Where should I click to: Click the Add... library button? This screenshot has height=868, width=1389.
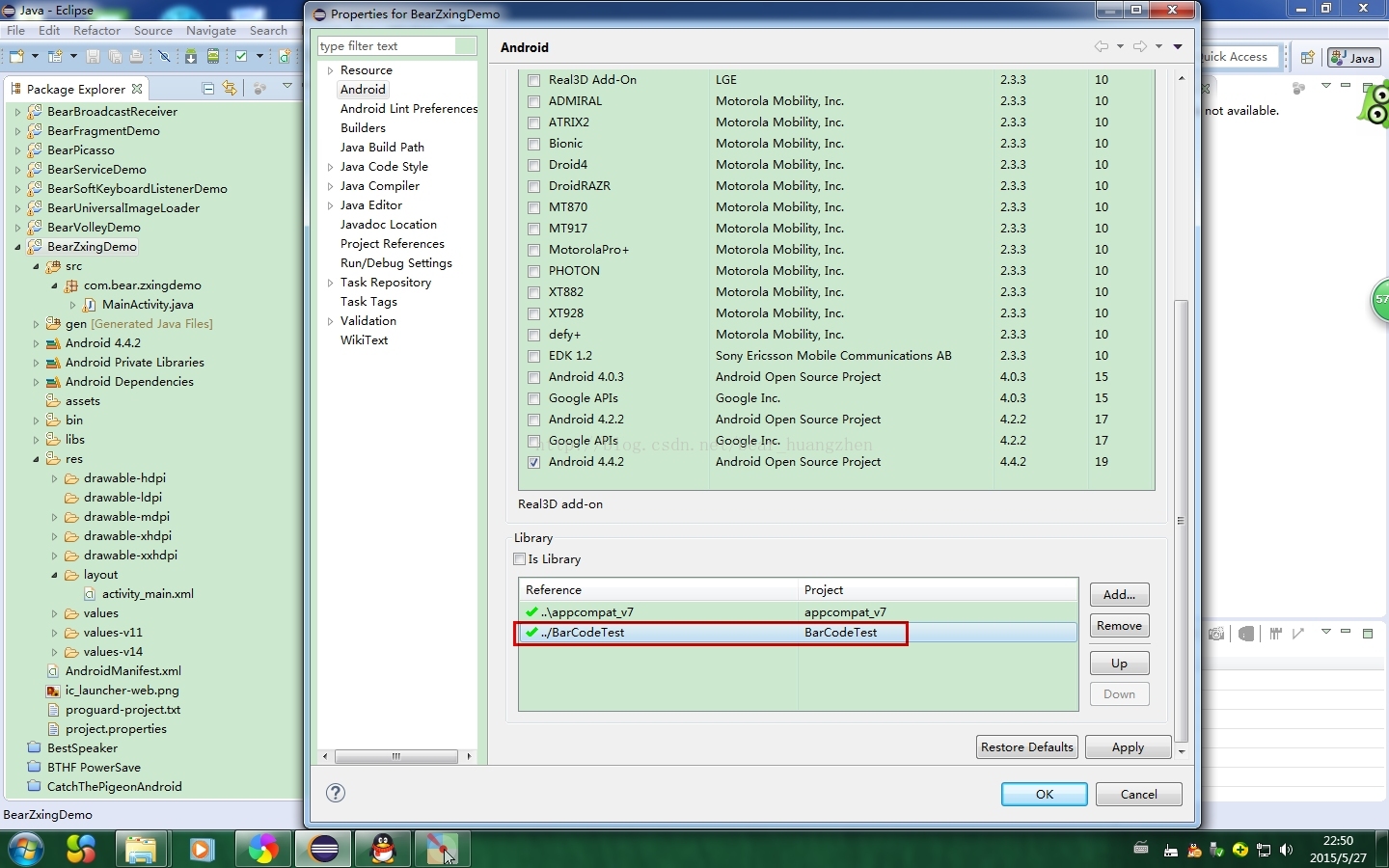pos(1119,594)
